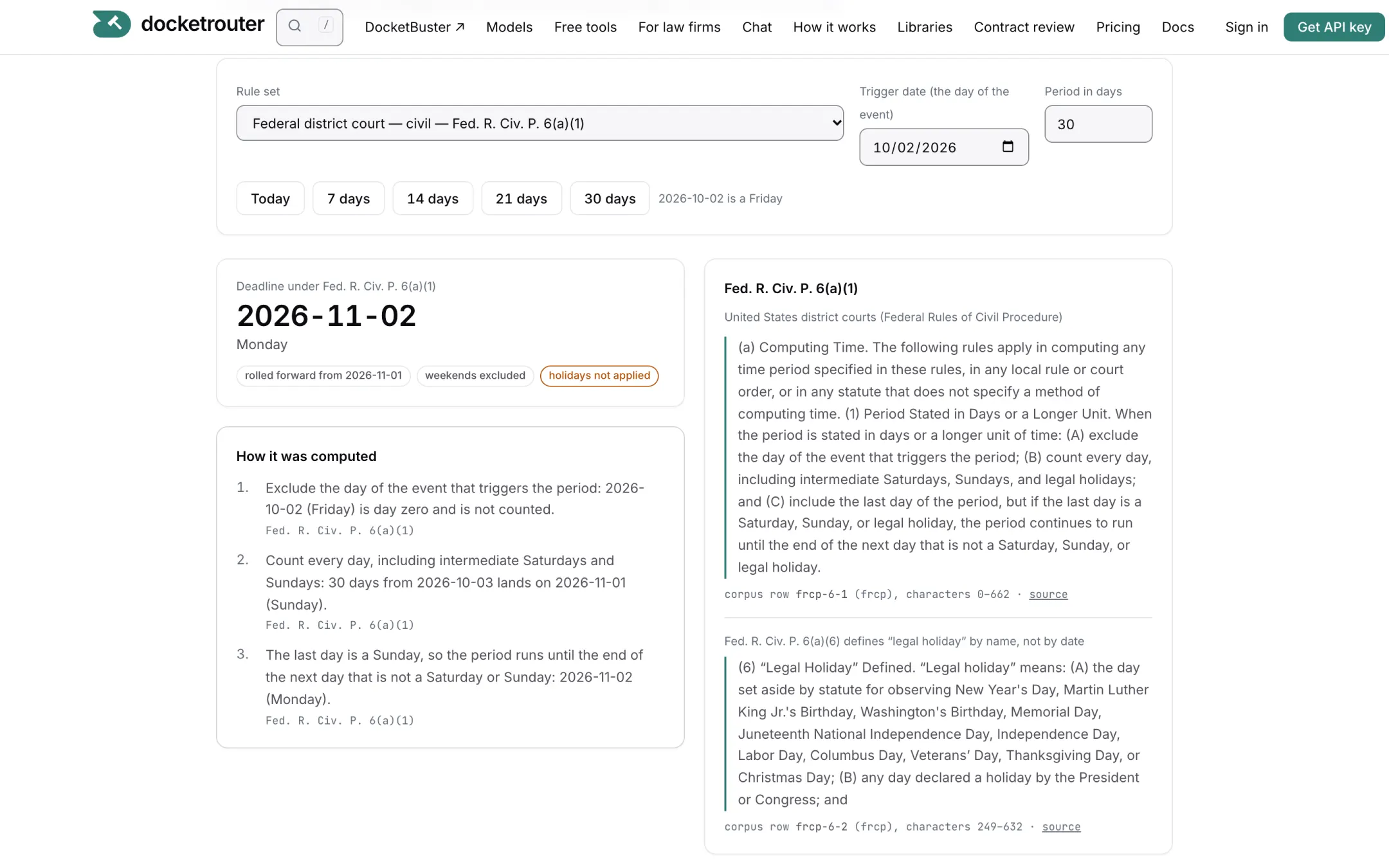Image resolution: width=1389 pixels, height=868 pixels.
Task: Click Sign in
Action: 1246,27
